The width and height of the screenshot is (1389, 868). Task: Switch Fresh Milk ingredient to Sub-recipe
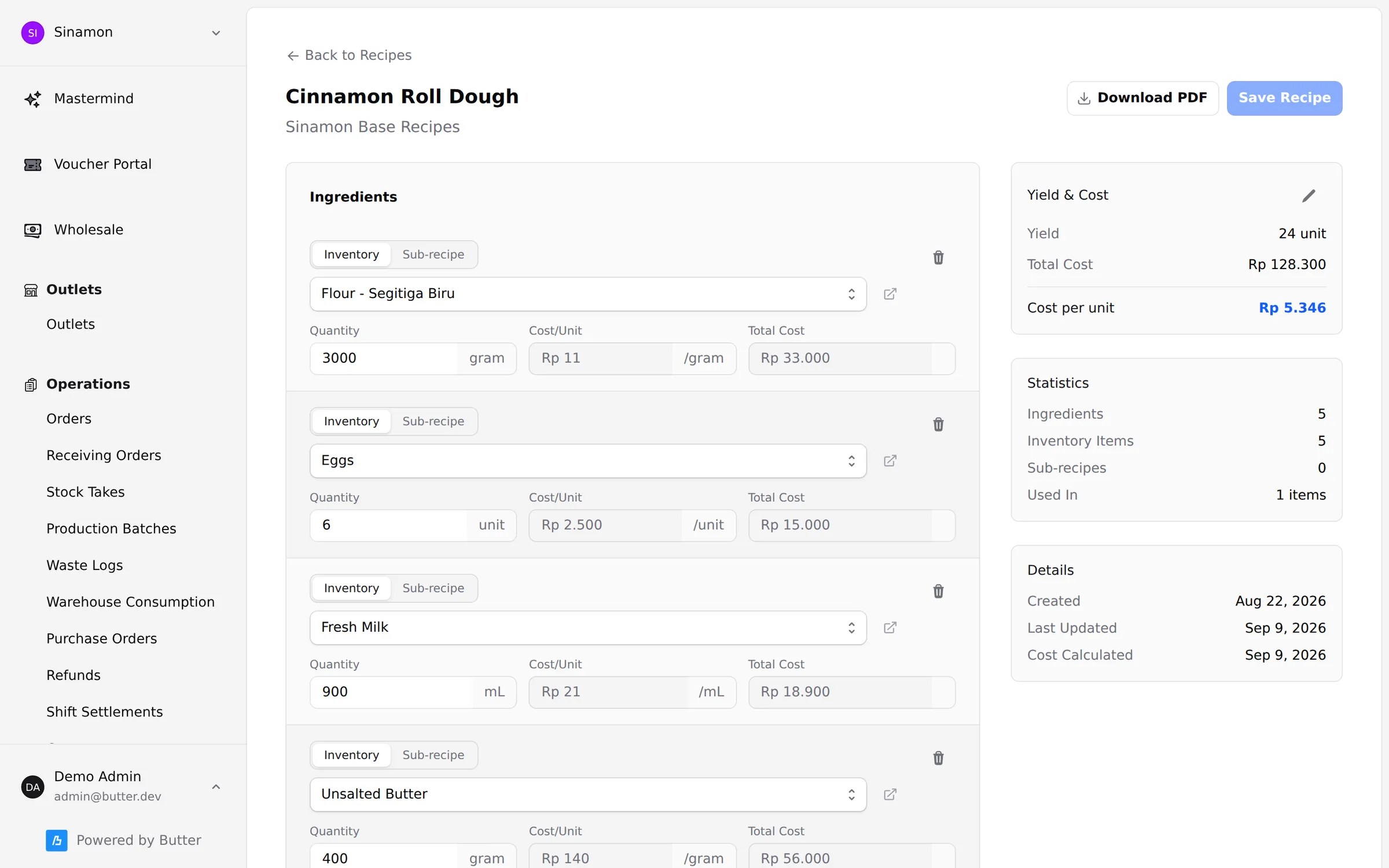click(x=433, y=588)
